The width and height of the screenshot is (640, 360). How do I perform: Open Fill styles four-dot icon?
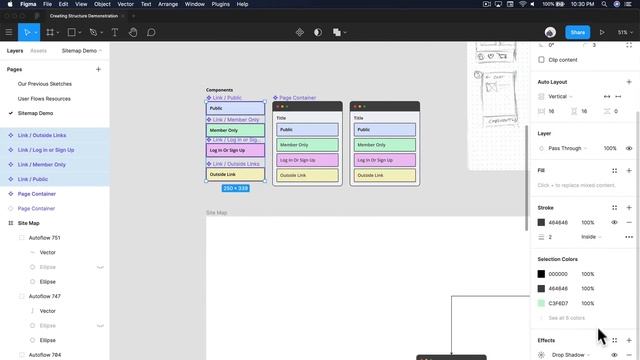point(614,171)
